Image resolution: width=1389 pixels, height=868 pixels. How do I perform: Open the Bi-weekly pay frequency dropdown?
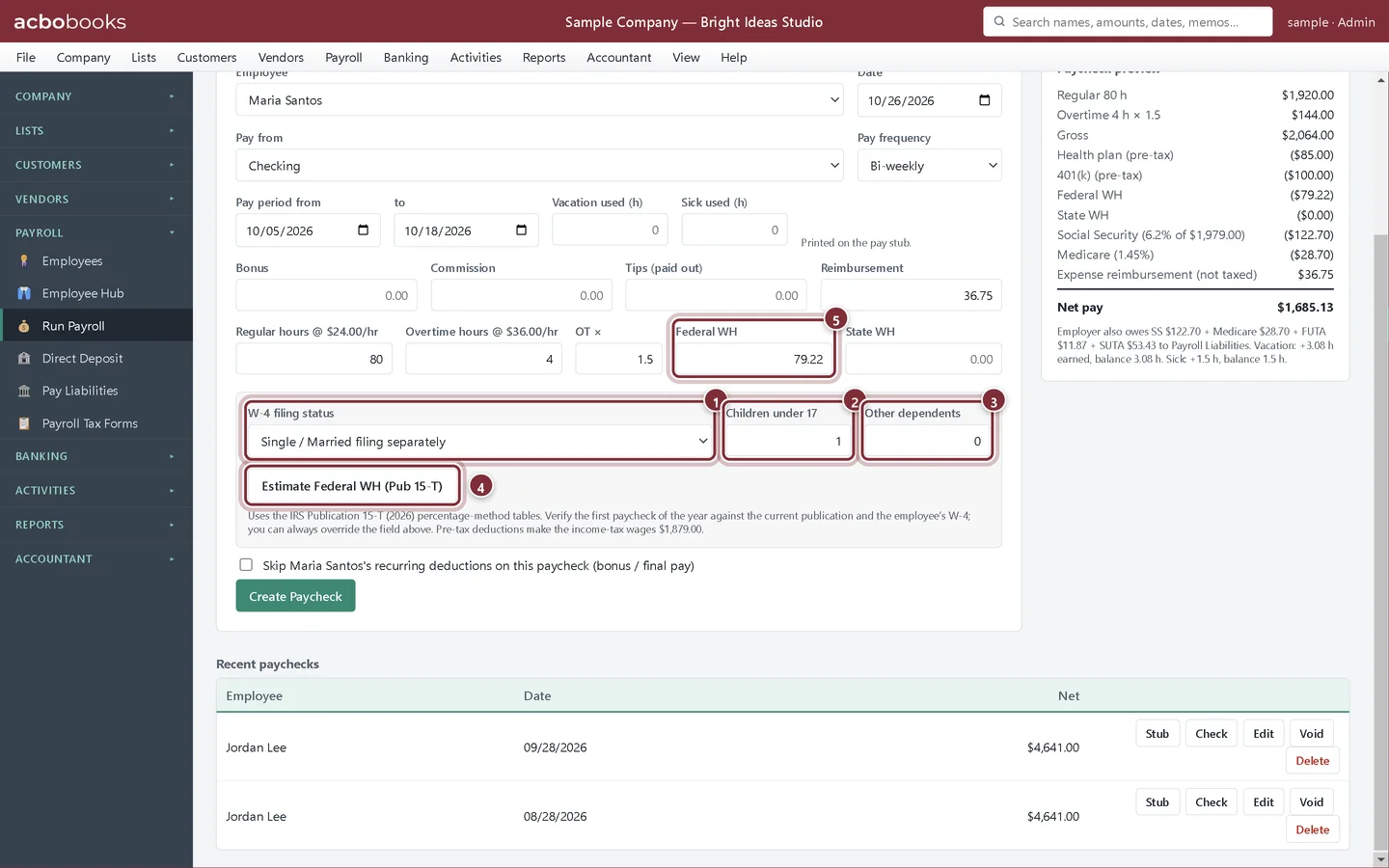pos(929,166)
